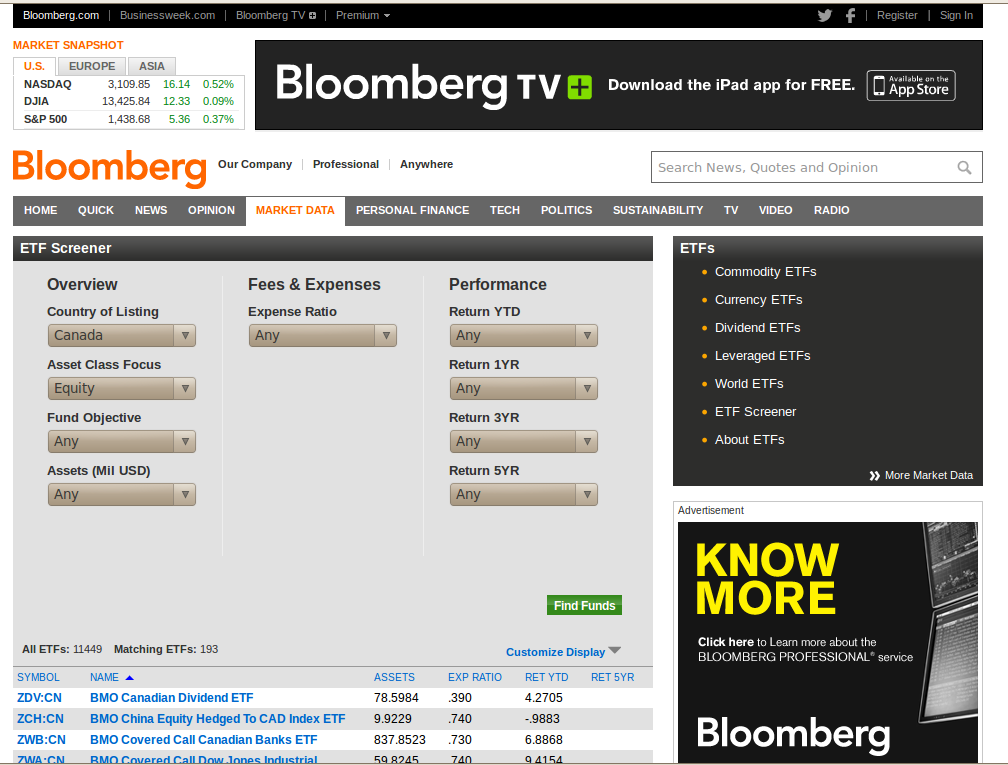This screenshot has height=765, width=1008.
Task: Open the Return YTD dropdown
Action: pyautogui.click(x=524, y=336)
